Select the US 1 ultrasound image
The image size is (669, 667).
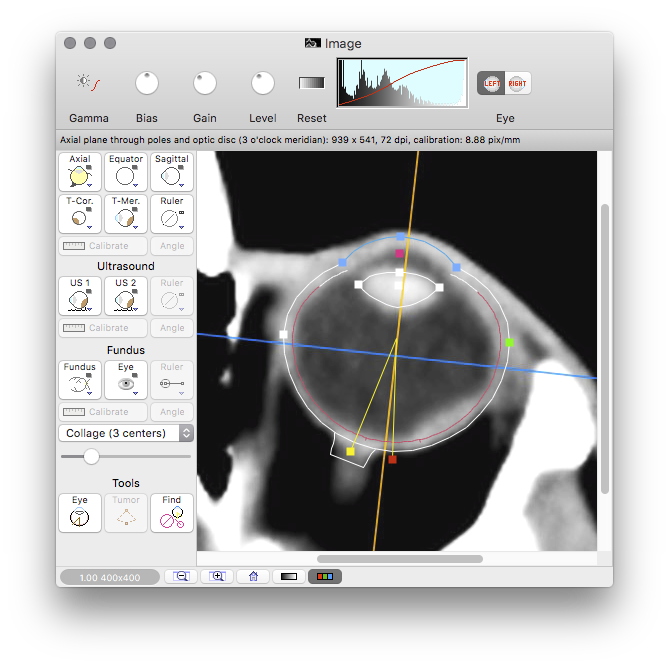(x=80, y=295)
